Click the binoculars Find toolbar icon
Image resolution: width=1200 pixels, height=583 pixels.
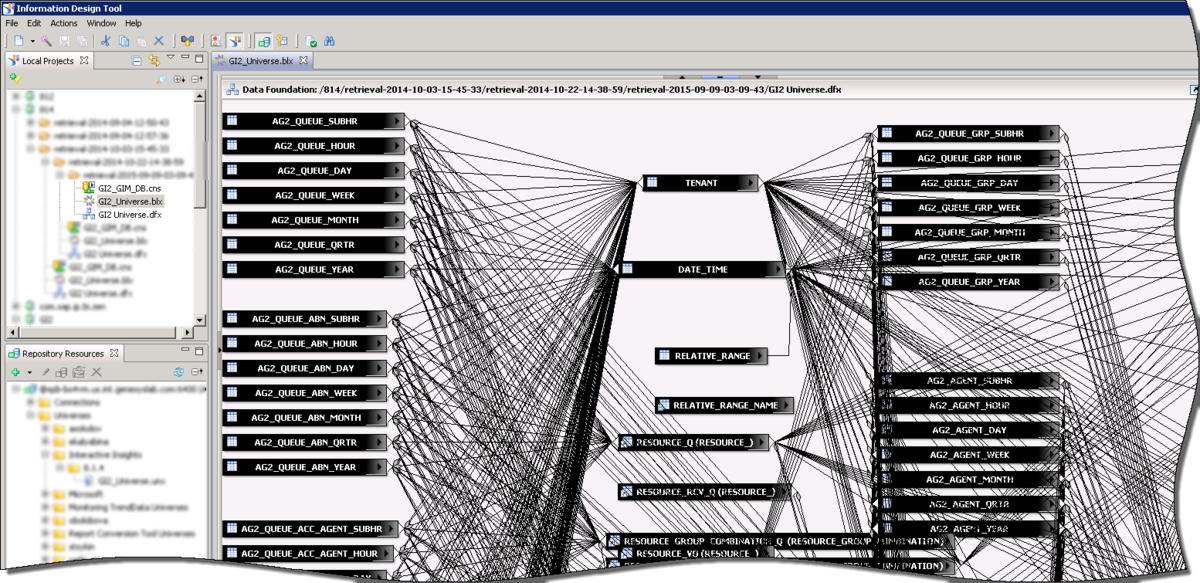coord(328,41)
